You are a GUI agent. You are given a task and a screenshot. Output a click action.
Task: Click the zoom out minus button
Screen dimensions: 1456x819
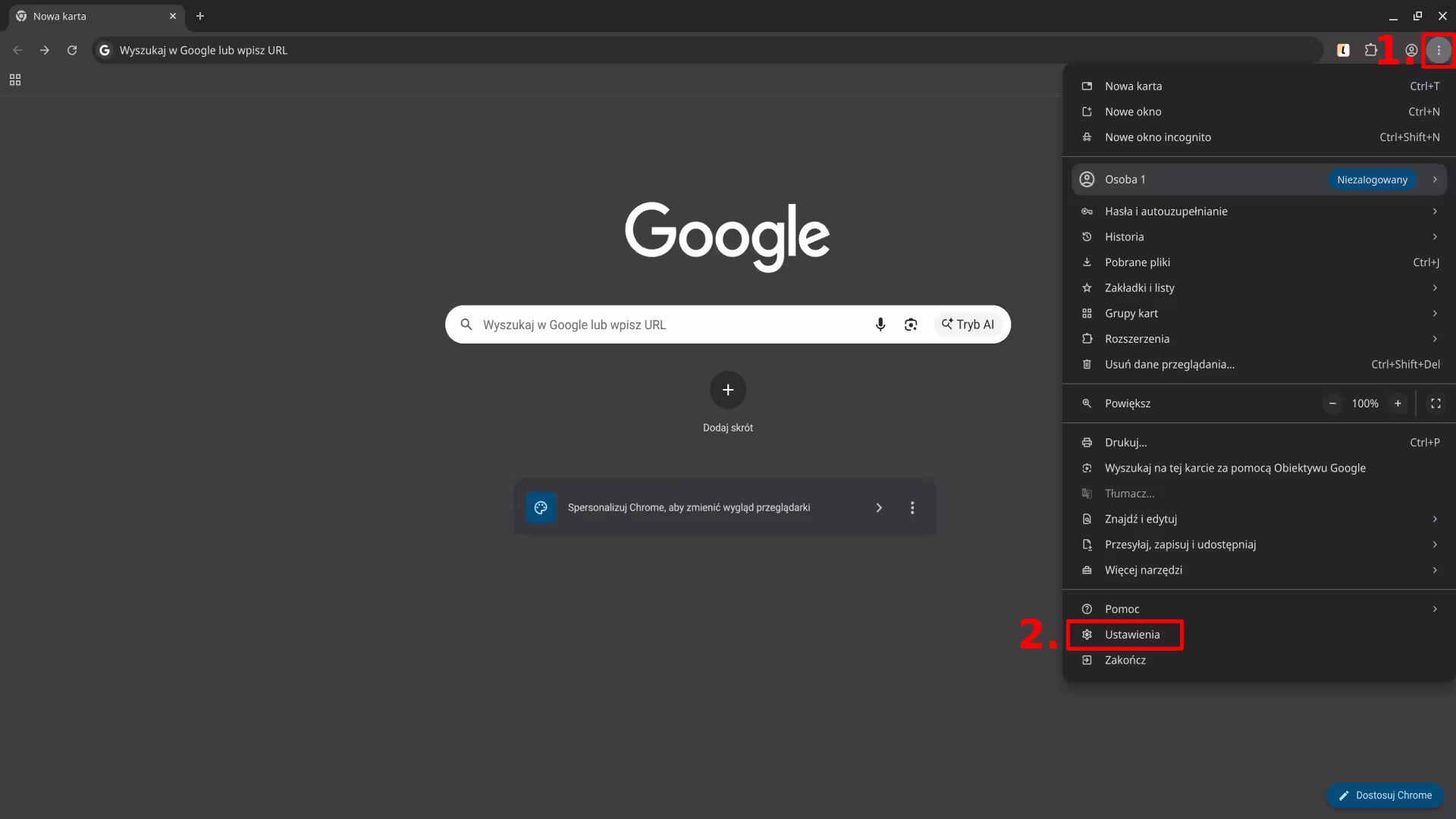1332,403
